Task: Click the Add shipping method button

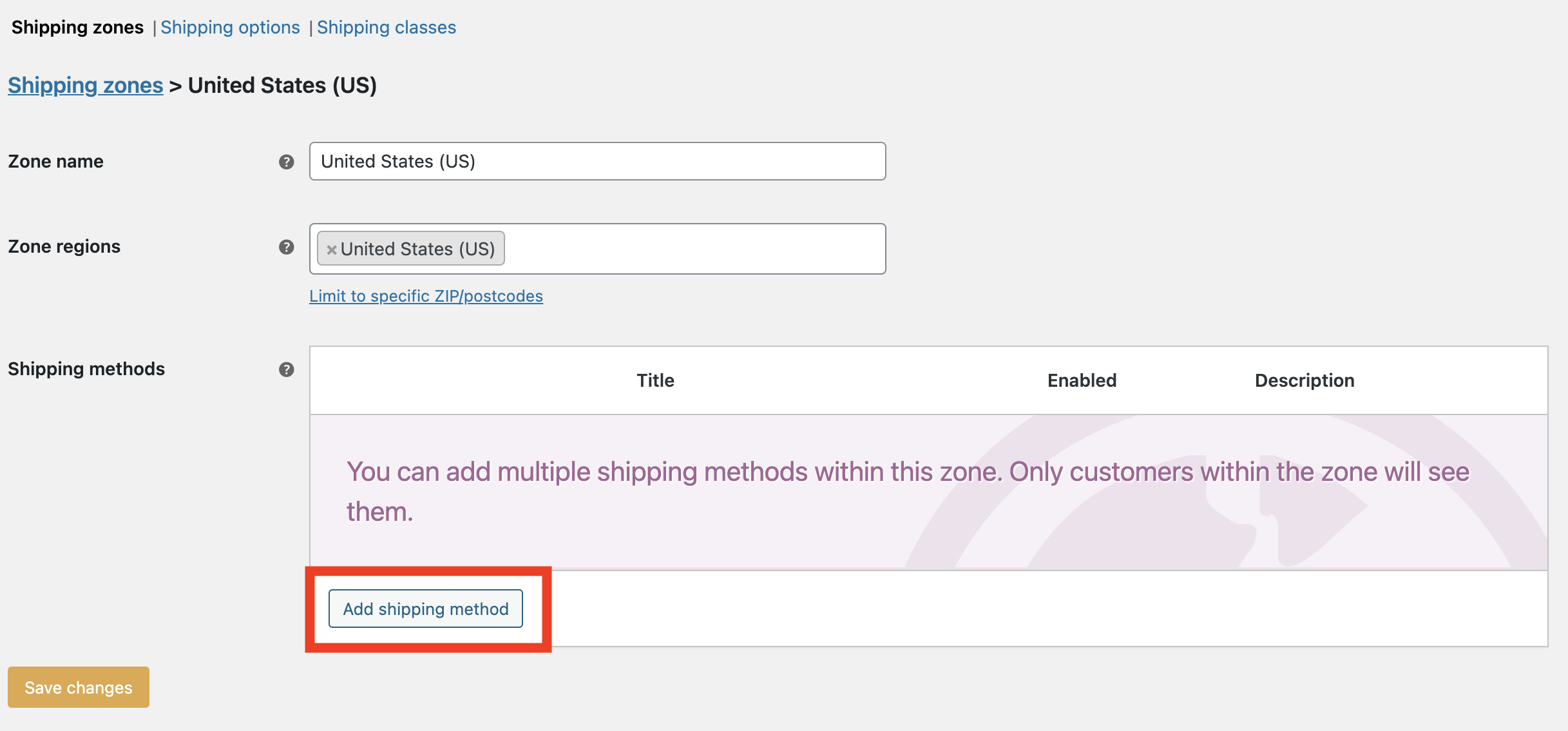Action: [426, 609]
